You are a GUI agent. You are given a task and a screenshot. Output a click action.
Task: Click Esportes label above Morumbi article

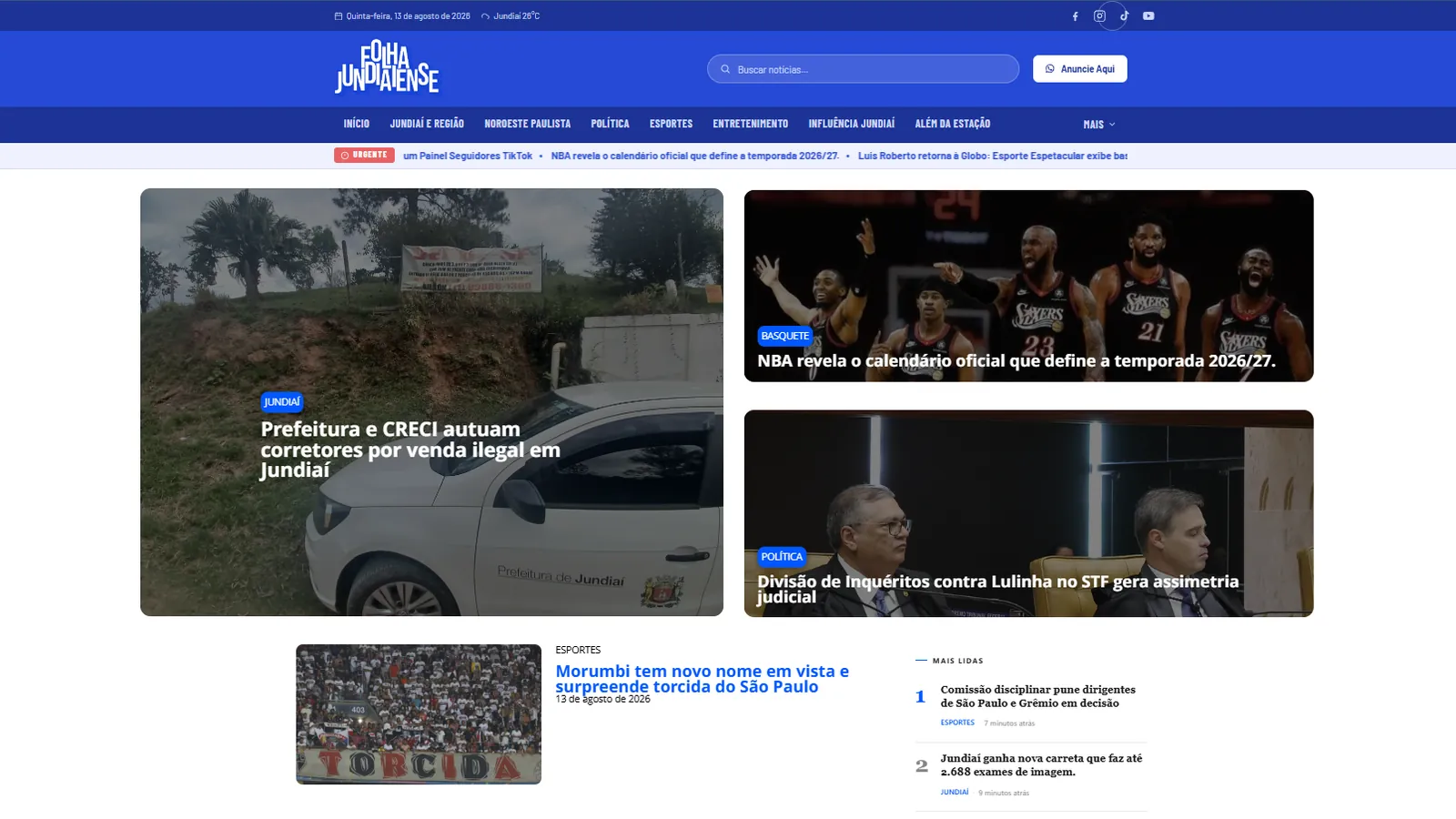coord(578,650)
